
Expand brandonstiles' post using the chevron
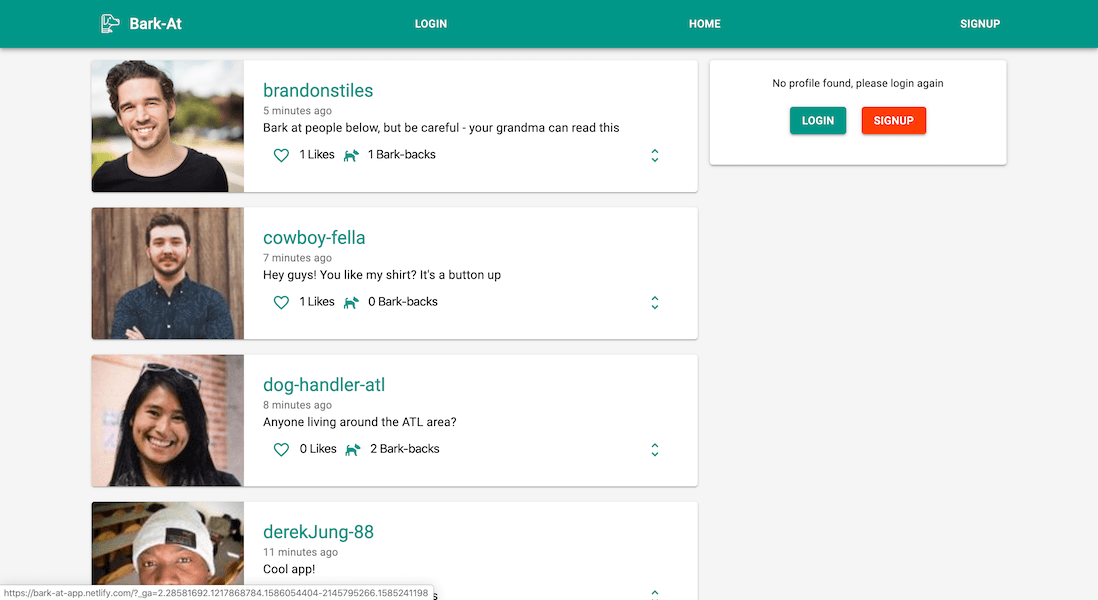point(654,156)
